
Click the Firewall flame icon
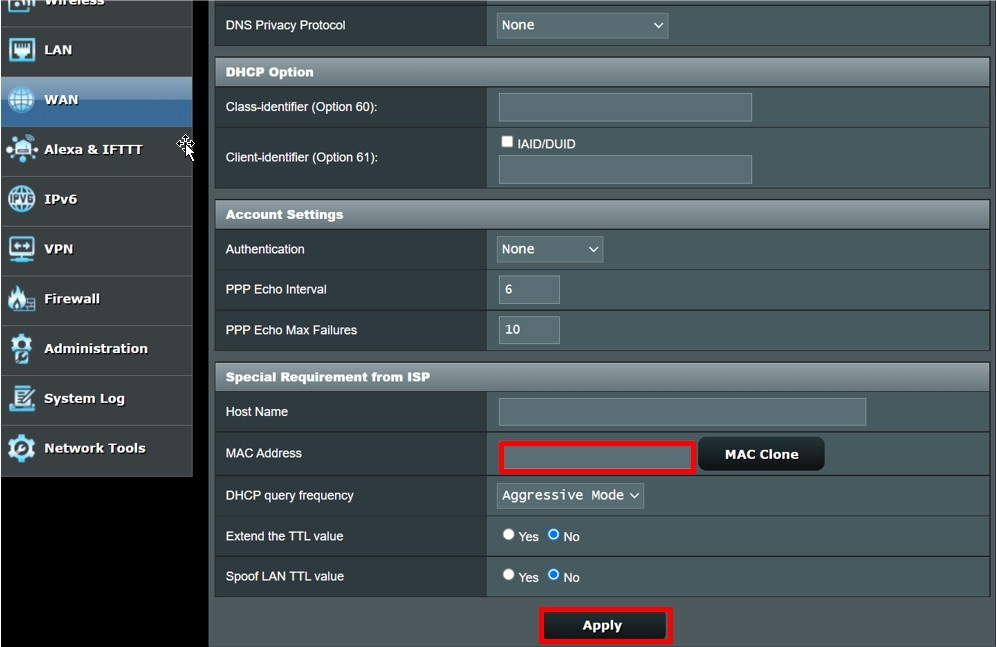point(21,299)
